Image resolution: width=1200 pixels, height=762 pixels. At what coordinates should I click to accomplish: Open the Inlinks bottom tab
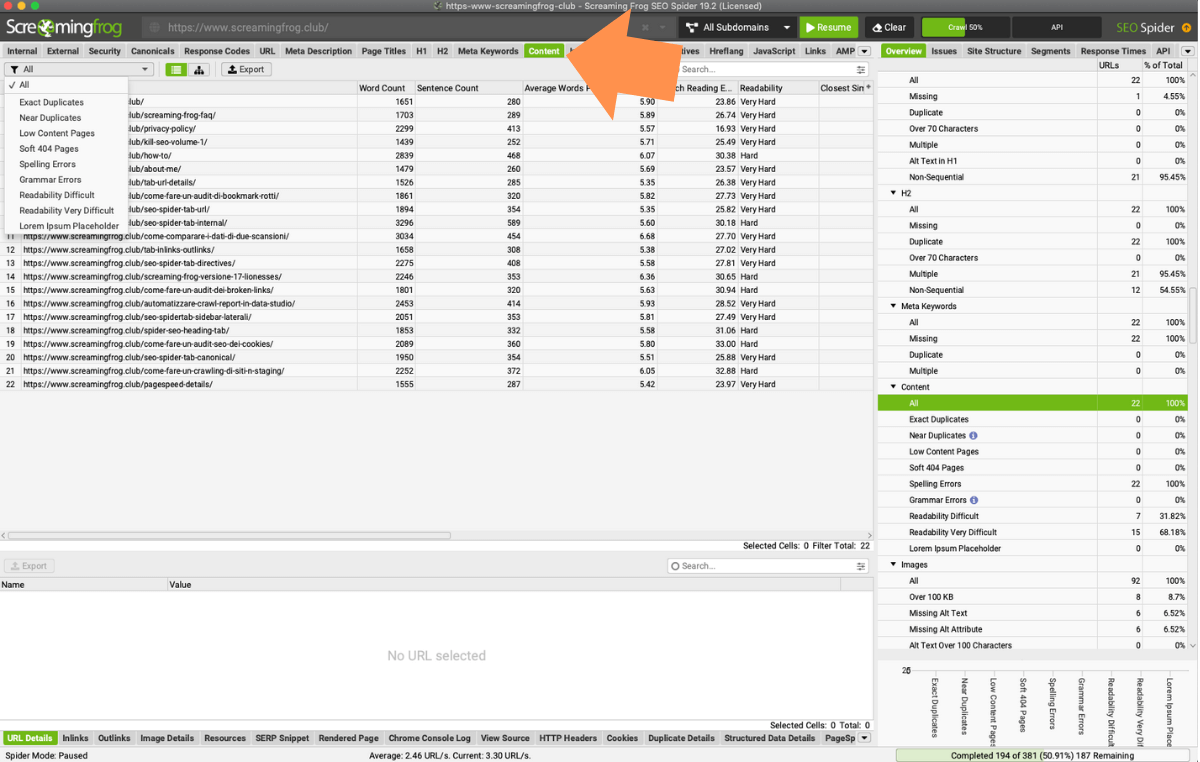pos(75,738)
